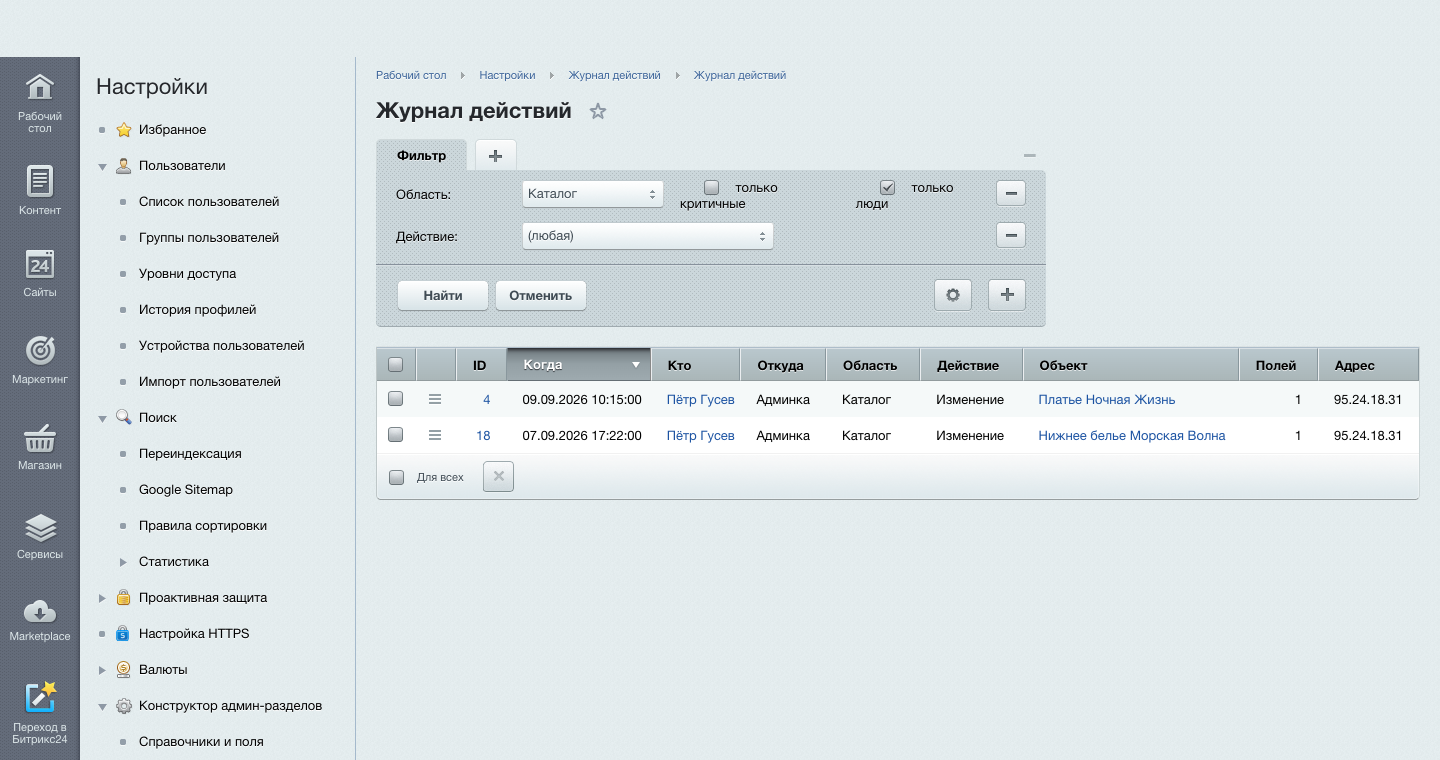Remove the Действие filter row
The image size is (1440, 760).
(1011, 236)
